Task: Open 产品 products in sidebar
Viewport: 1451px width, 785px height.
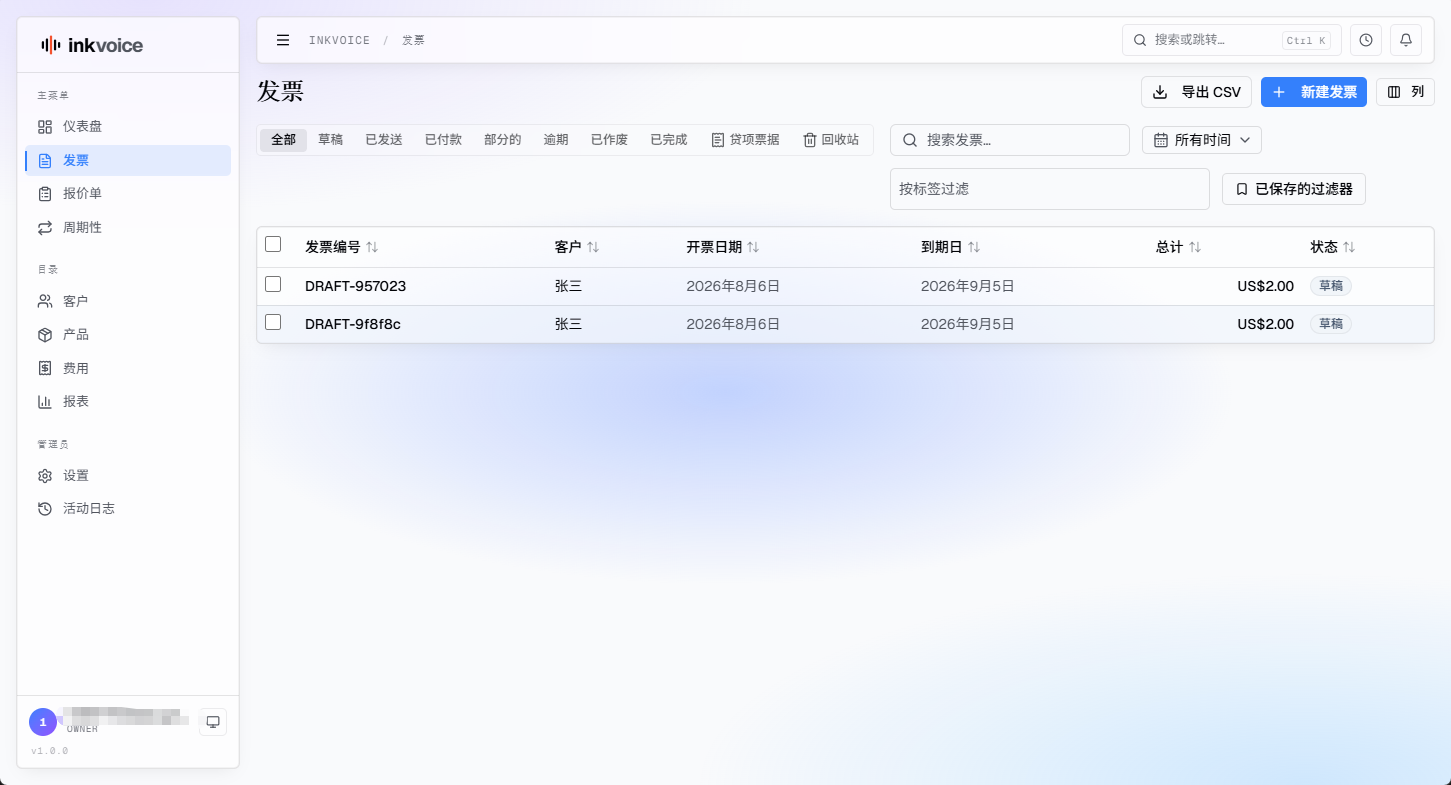Action: [x=128, y=334]
